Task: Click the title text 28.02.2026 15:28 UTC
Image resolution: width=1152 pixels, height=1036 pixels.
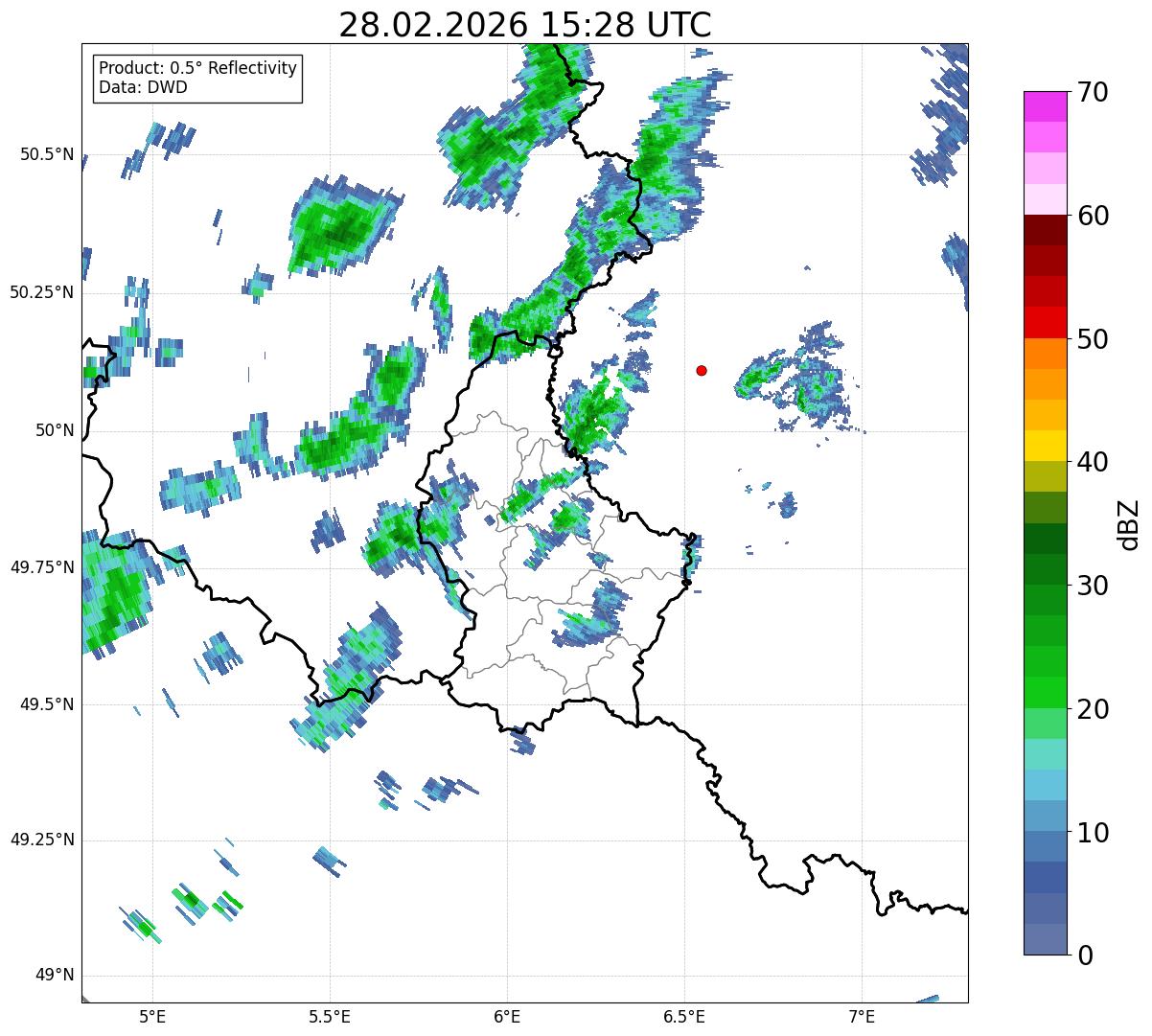Action: pos(525,25)
